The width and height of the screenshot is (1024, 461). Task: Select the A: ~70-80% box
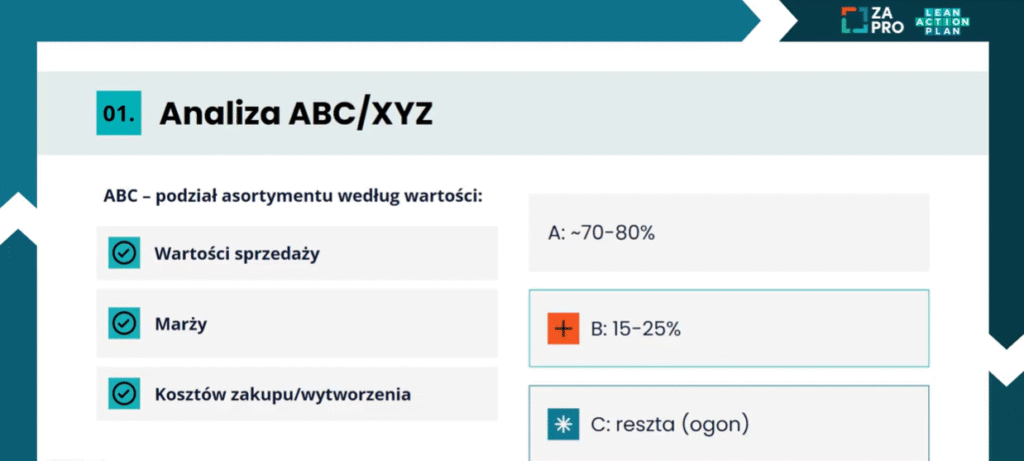tap(729, 232)
